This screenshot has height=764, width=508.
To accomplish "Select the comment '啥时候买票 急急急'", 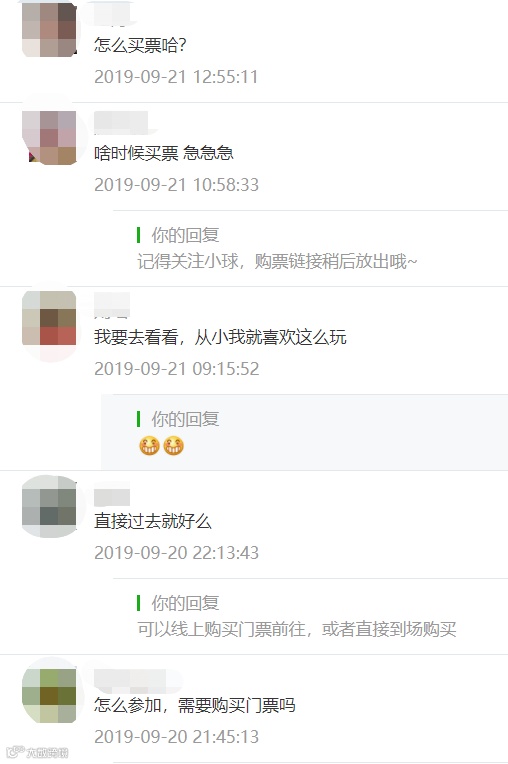I will click(x=164, y=153).
